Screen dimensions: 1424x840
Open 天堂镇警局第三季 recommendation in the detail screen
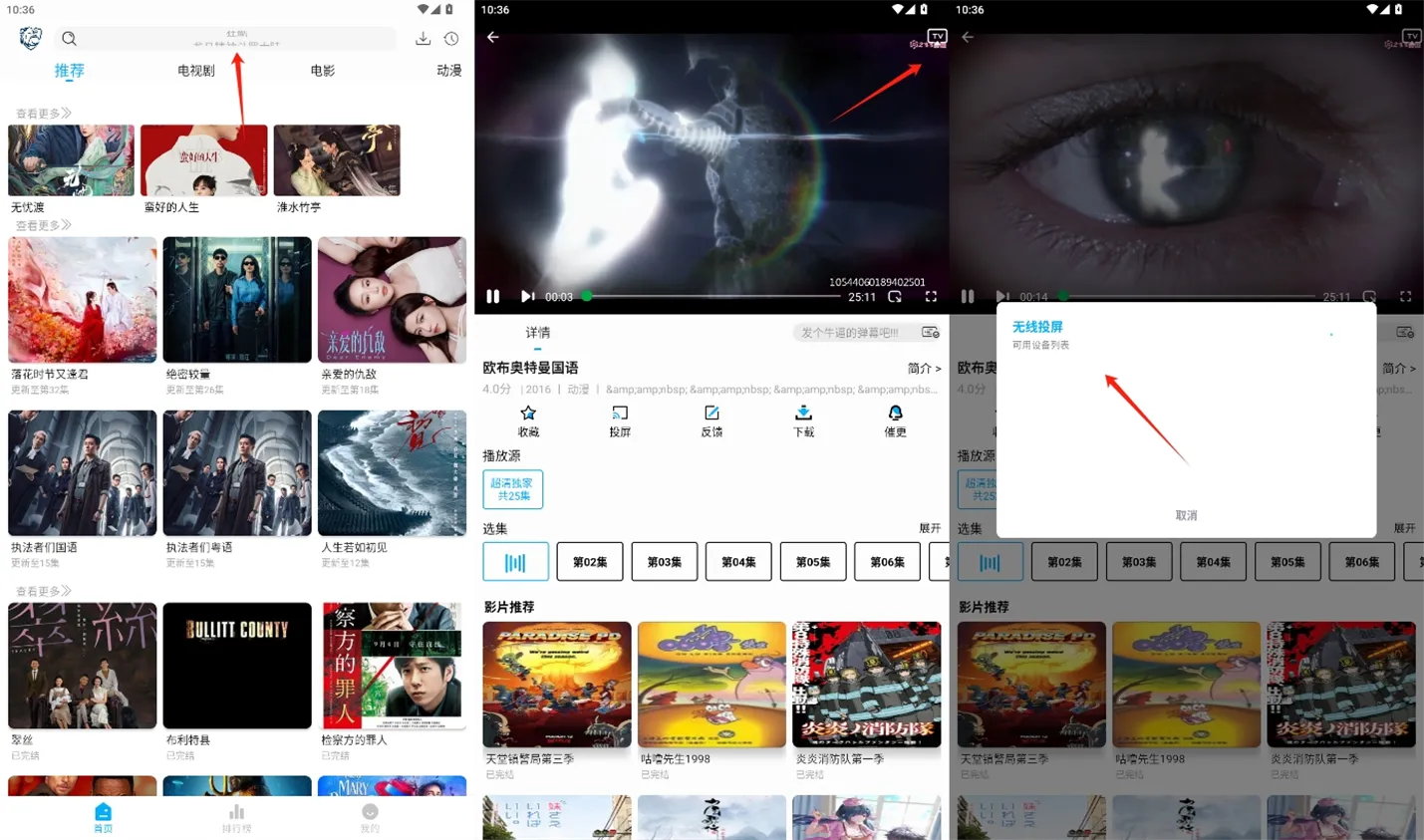(x=557, y=685)
